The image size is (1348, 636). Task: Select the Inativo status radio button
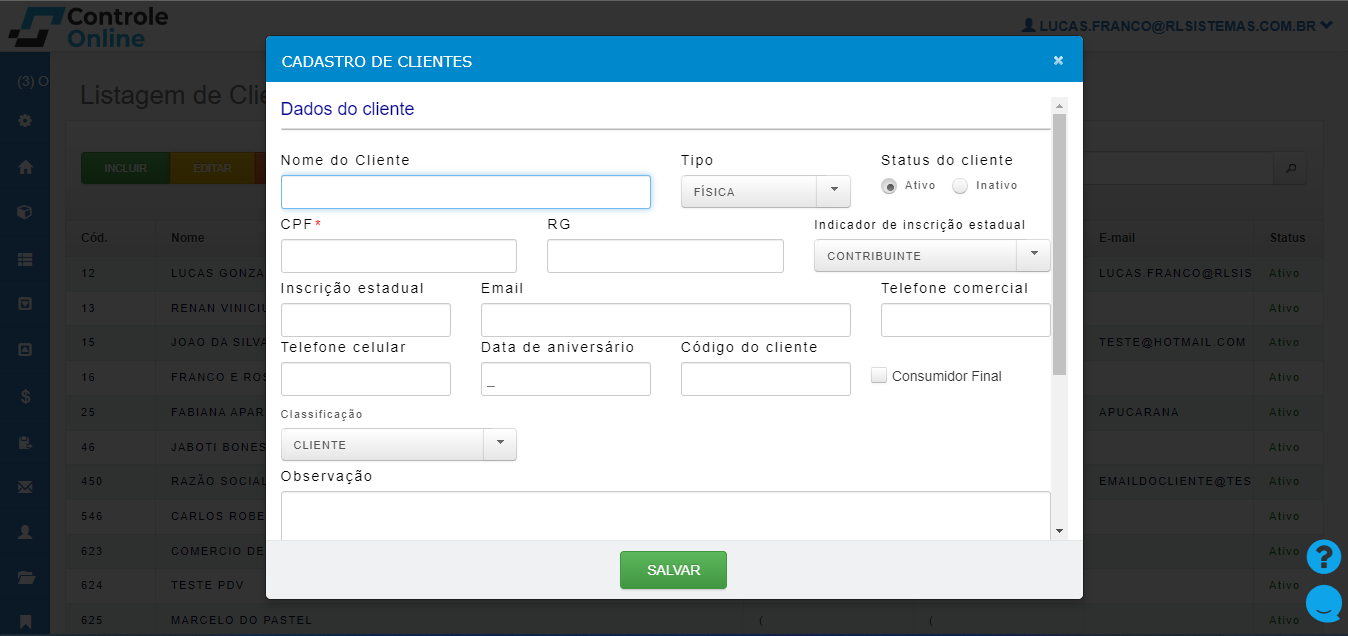[960, 186]
